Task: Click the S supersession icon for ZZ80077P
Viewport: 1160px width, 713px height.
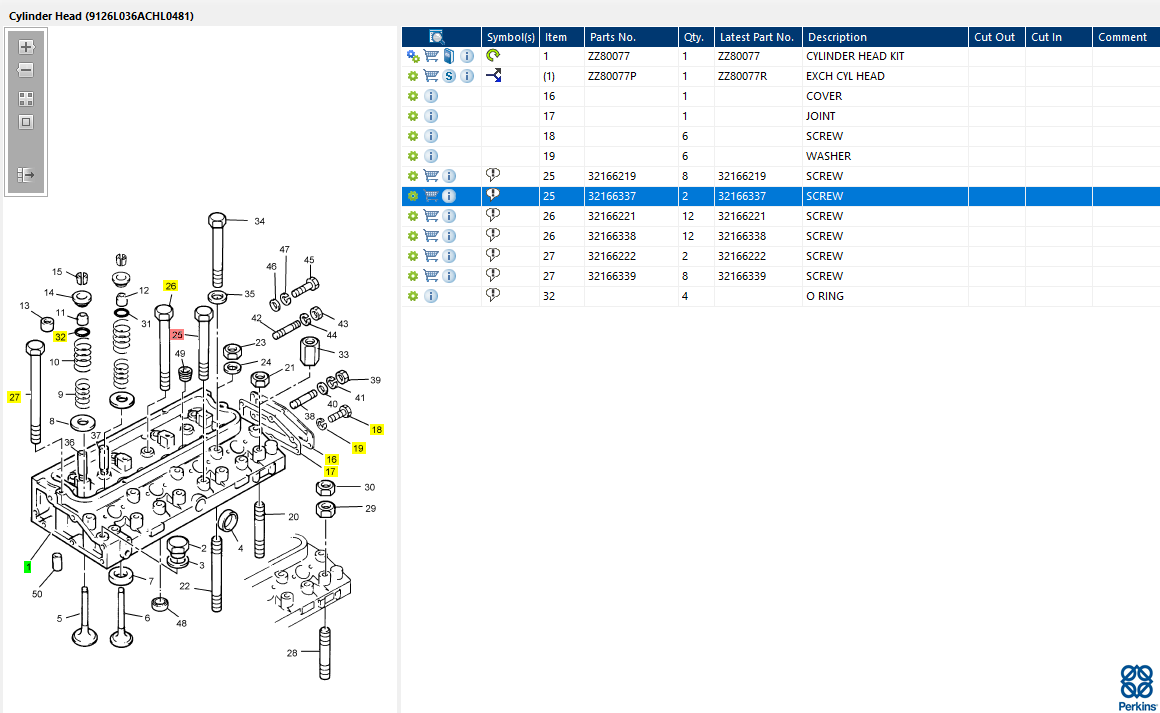Action: [x=449, y=76]
